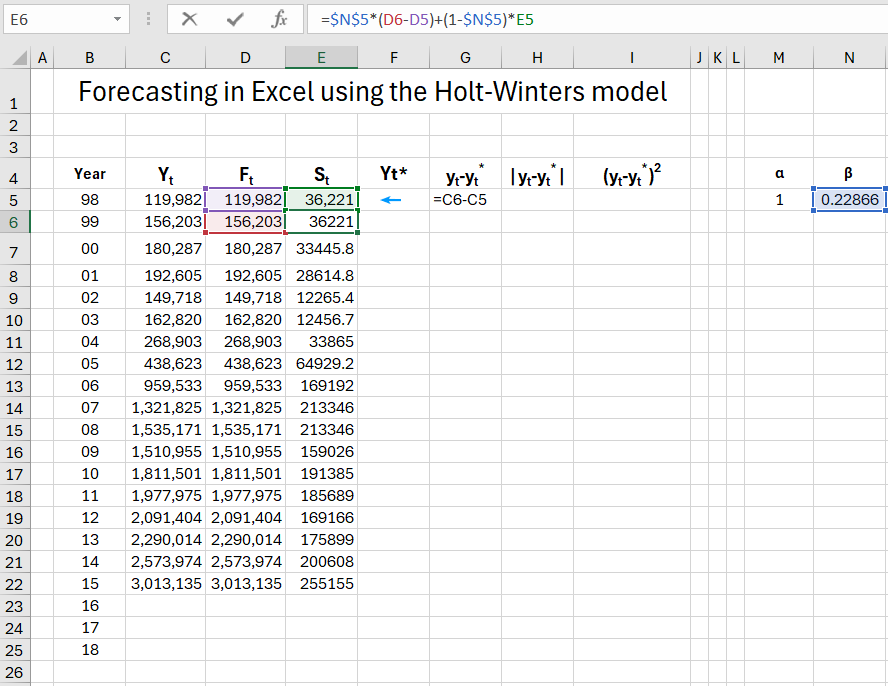Screen dimensions: 888x686
Task: Select column header N
Action: point(848,57)
